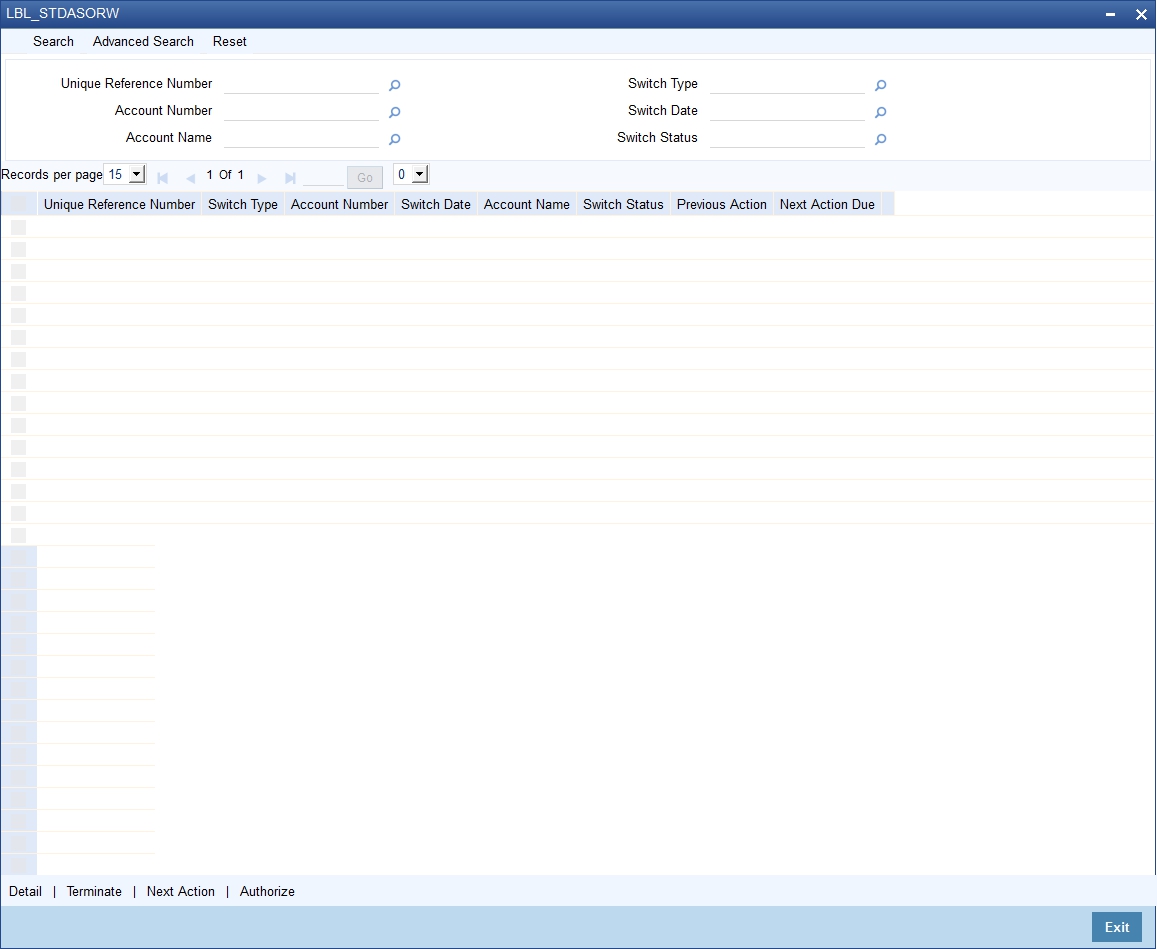1157x949 pixels.
Task: Focus the Switch Date input field
Action: pos(787,111)
